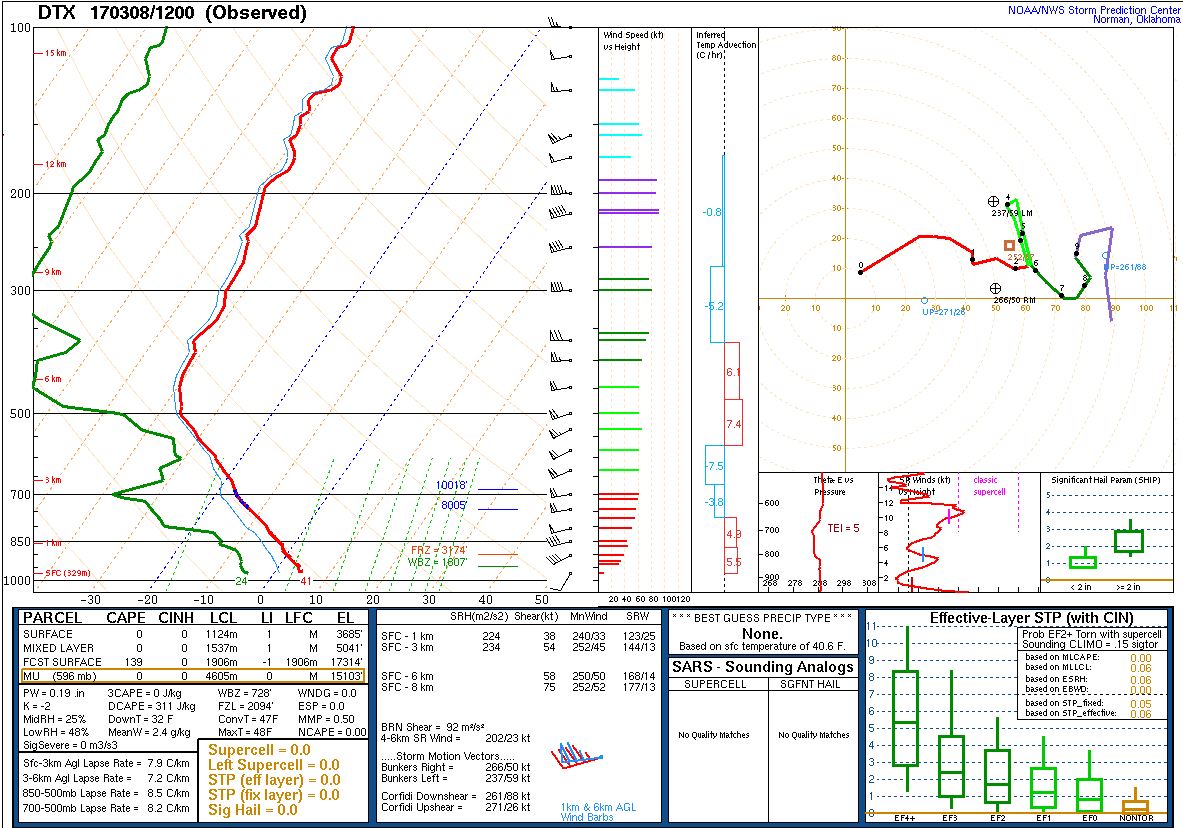Click 'Left Supercell = 0.0'

point(274,765)
